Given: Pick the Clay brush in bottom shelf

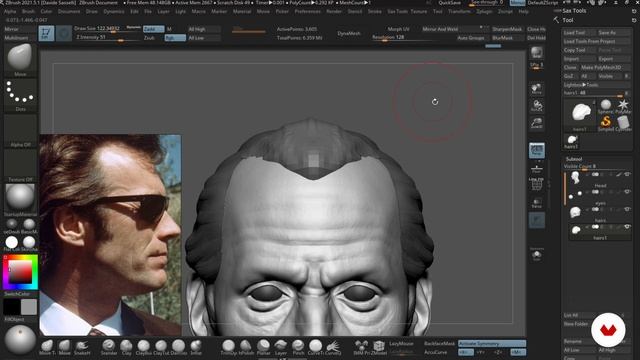Looking at the screenshot, I should point(126,346).
